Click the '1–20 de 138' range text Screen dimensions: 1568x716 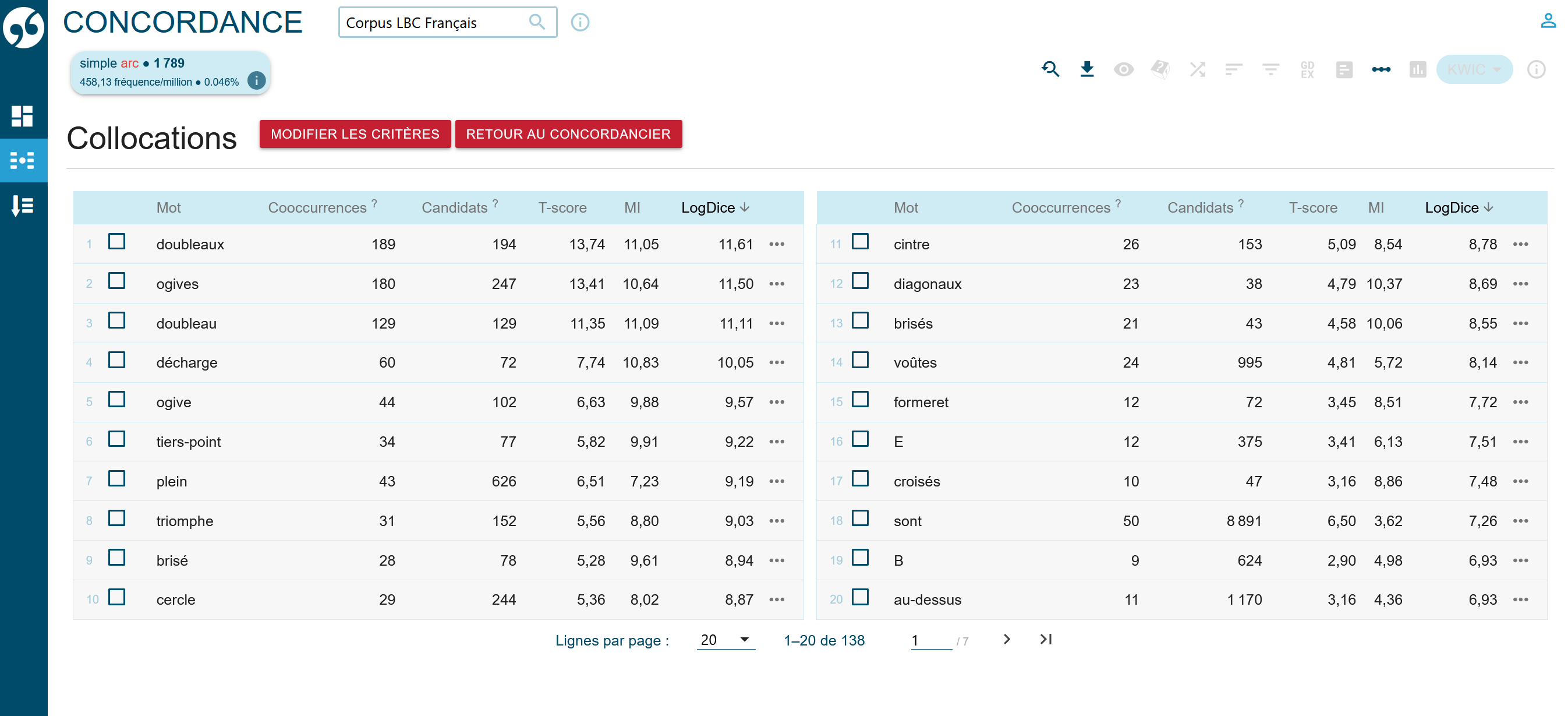[824, 640]
